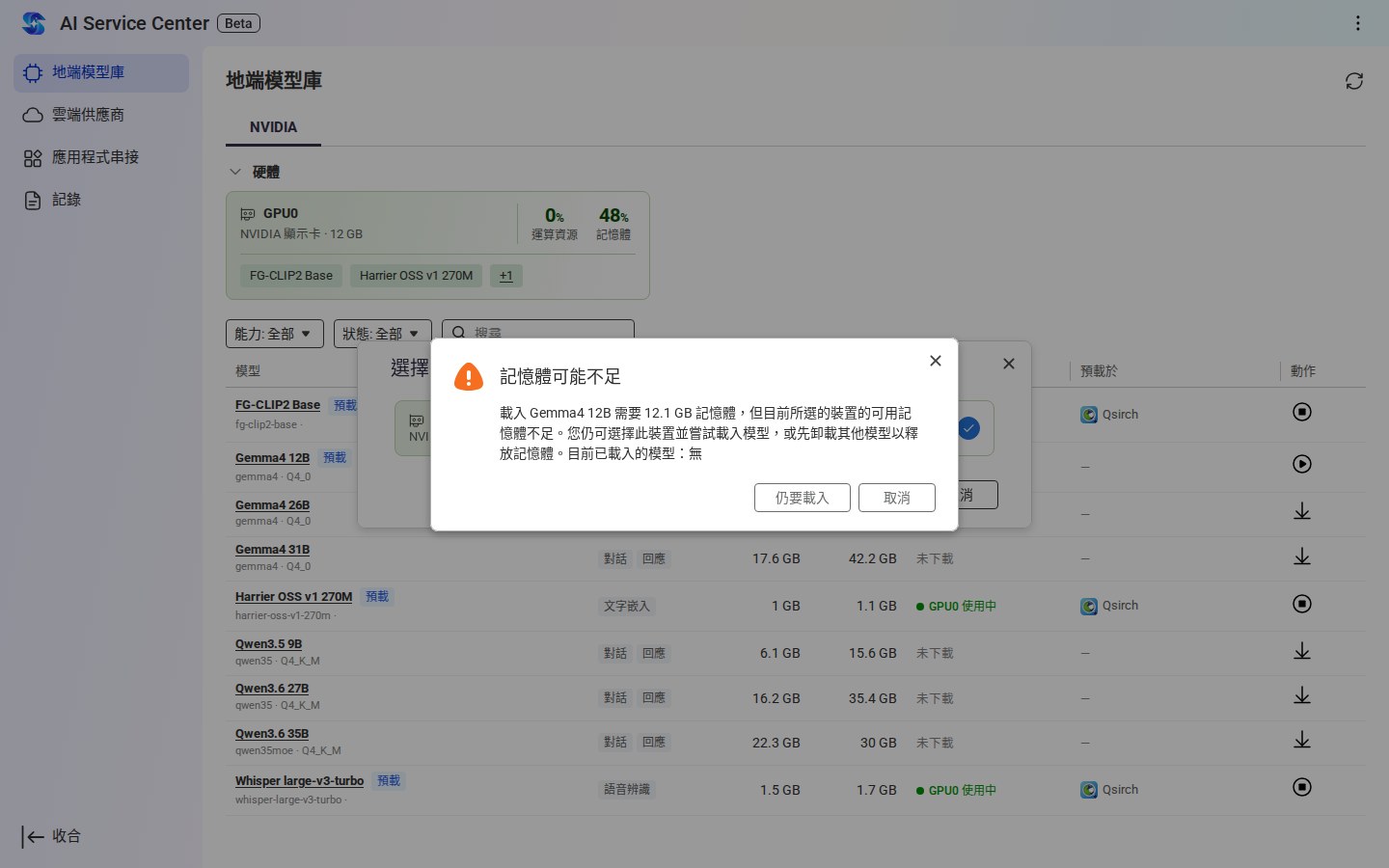Click the FG-CLIP2 Base chip on GPU0

291,276
